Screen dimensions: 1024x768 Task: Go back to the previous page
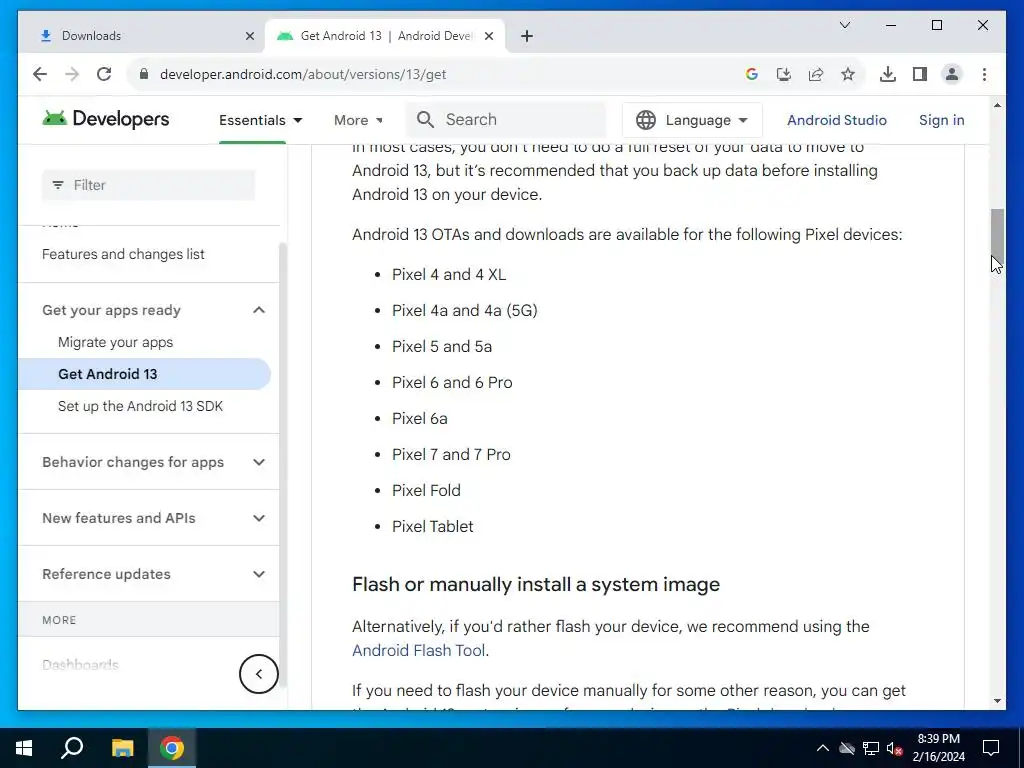pyautogui.click(x=40, y=74)
